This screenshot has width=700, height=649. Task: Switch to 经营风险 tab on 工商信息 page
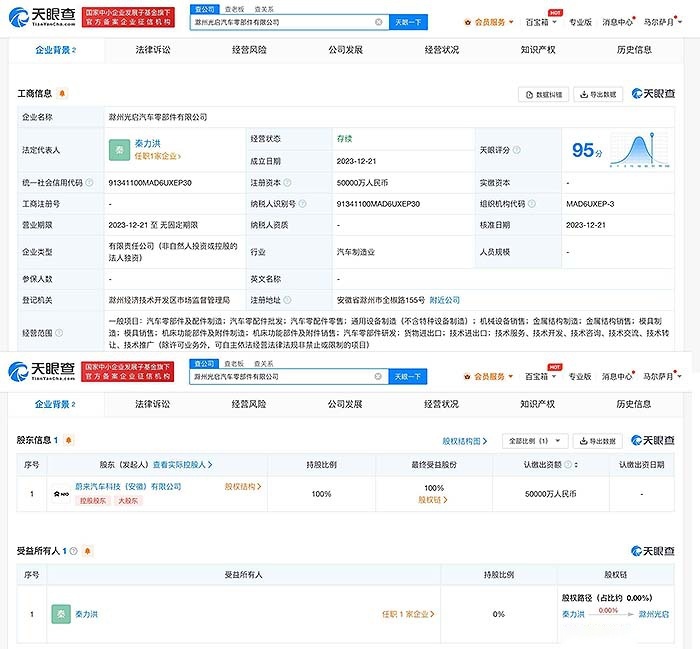tap(249, 50)
